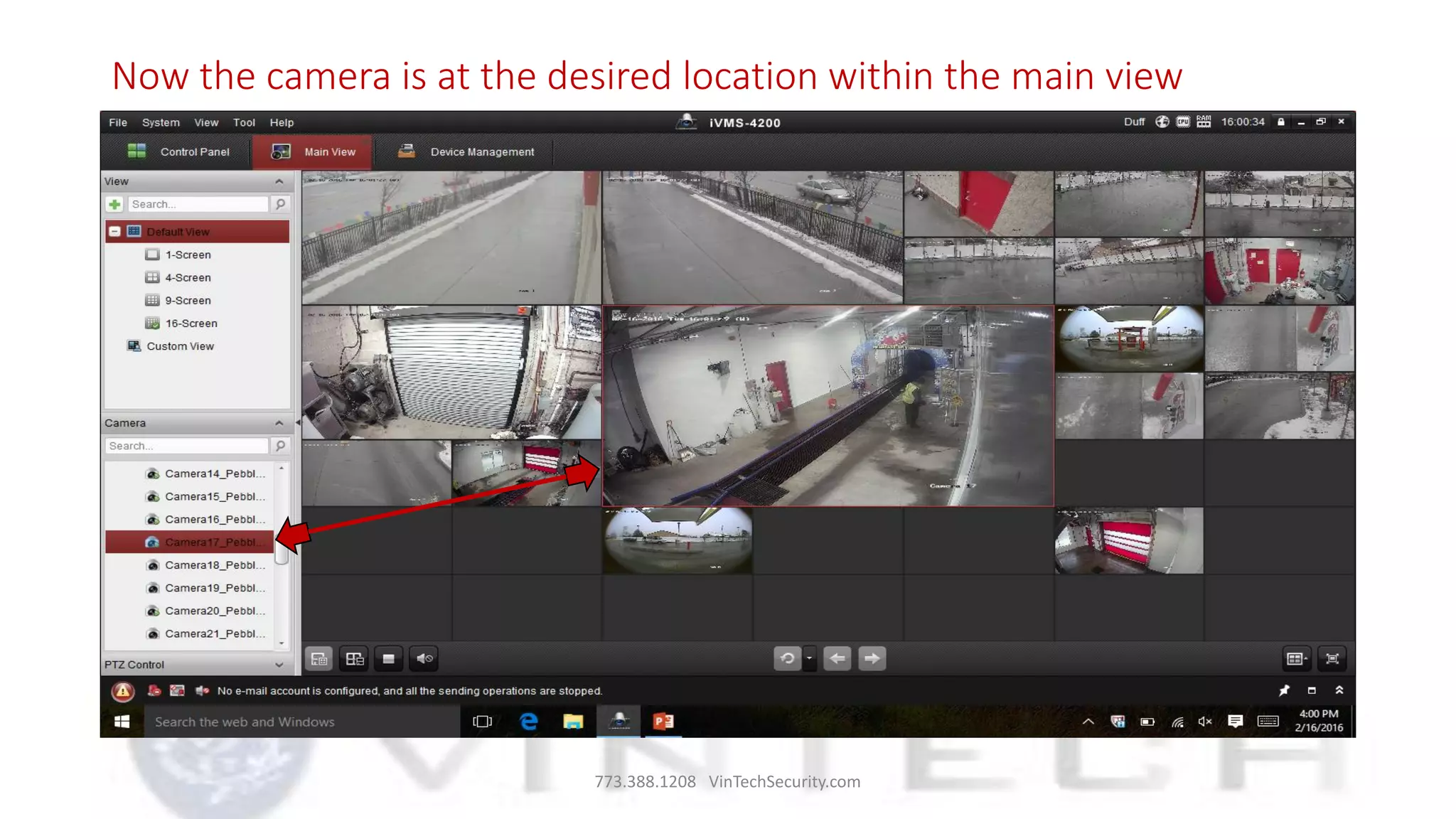Select the garage door camera tile
Image resolution: width=1456 pixels, height=819 pixels.
pyautogui.click(x=451, y=373)
